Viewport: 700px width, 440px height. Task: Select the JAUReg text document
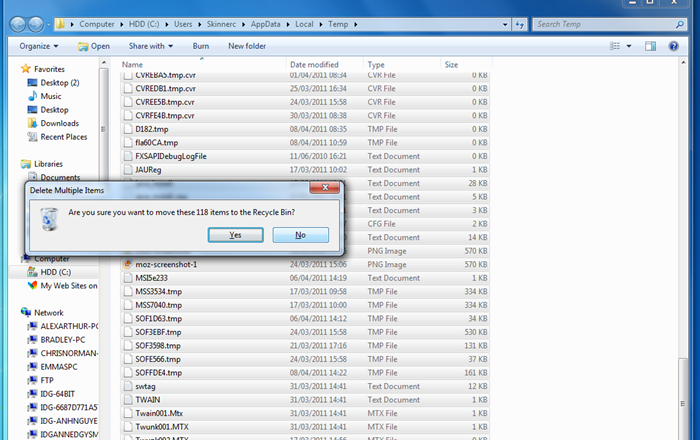[305, 170]
